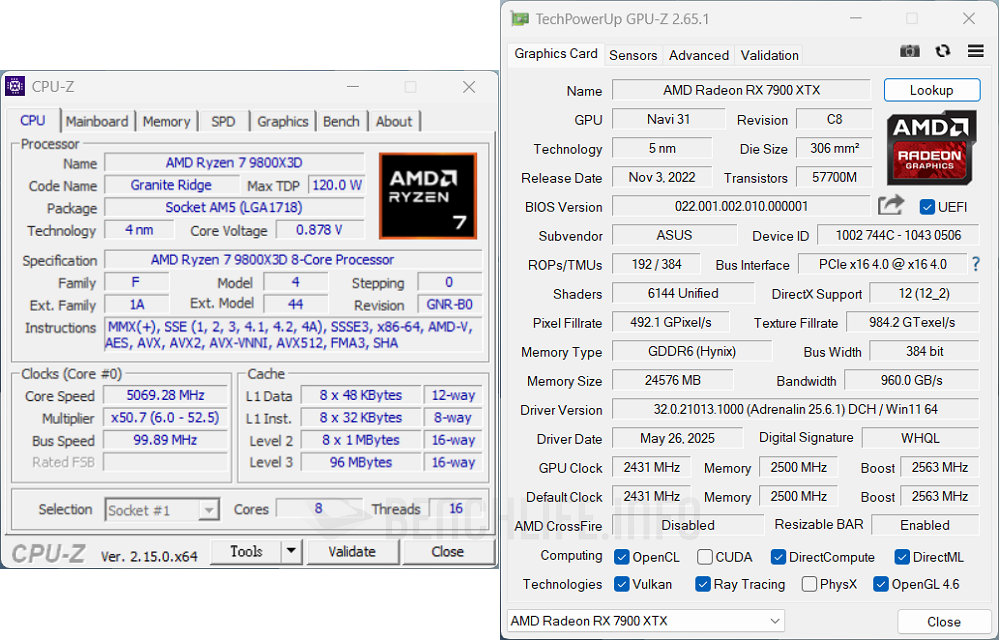Toggle the UEFI checkbox
1000x640 pixels.
click(927, 207)
